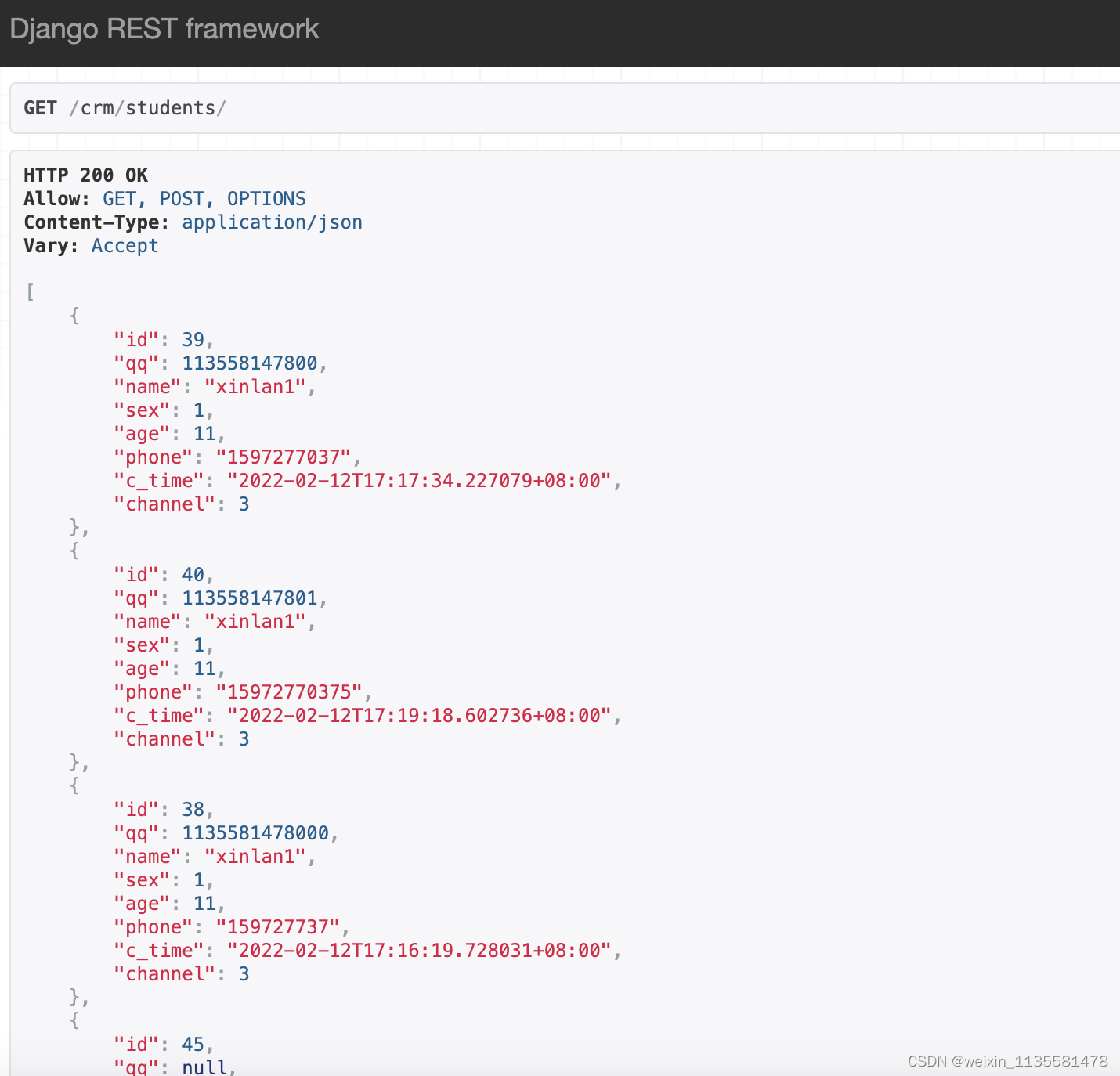The image size is (1120, 1076).
Task: Click the age value 11 of record 38
Action: [204, 903]
